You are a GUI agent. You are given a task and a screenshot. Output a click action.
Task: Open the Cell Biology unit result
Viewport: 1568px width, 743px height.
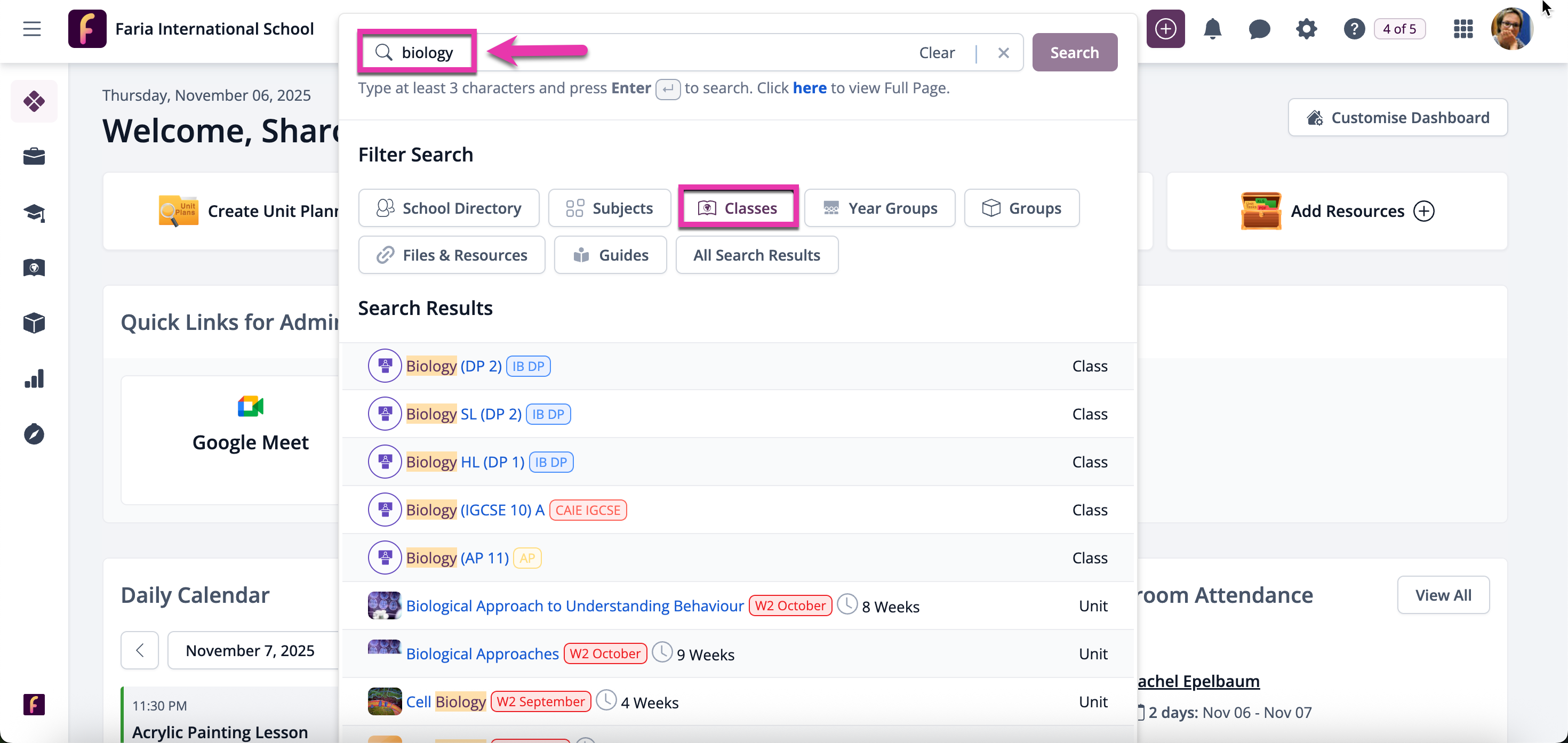tap(445, 702)
